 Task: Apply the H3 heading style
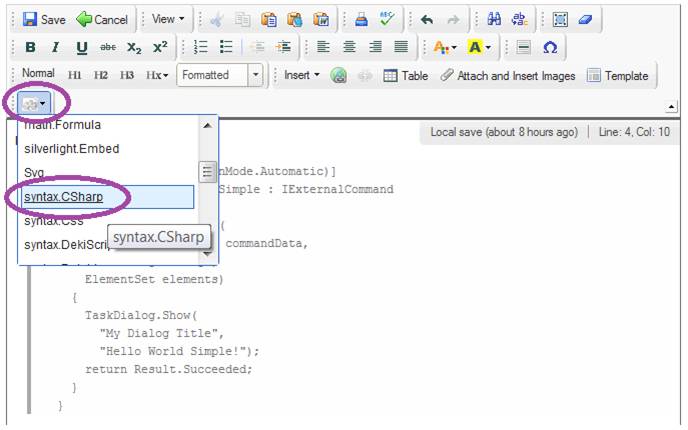[127, 75]
